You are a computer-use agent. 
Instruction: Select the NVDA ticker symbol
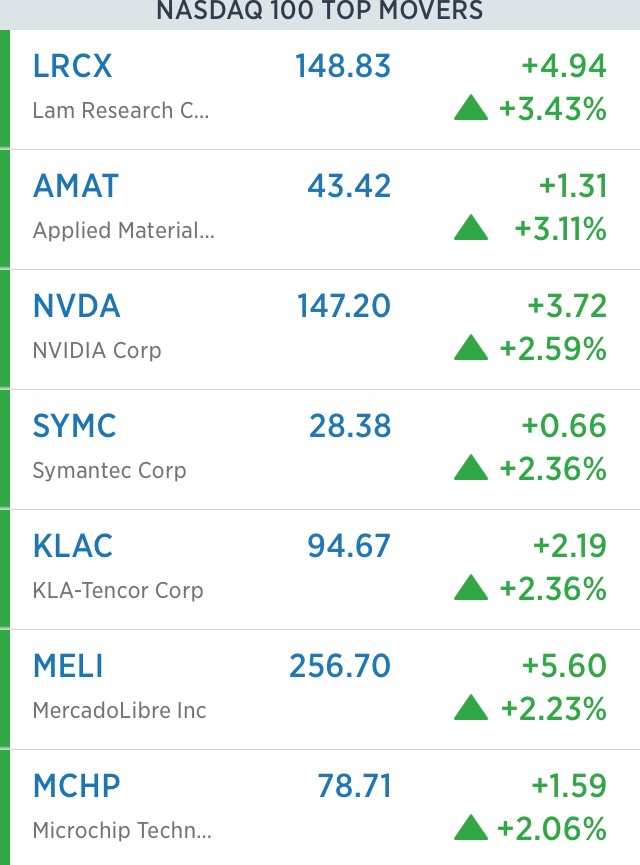click(76, 306)
